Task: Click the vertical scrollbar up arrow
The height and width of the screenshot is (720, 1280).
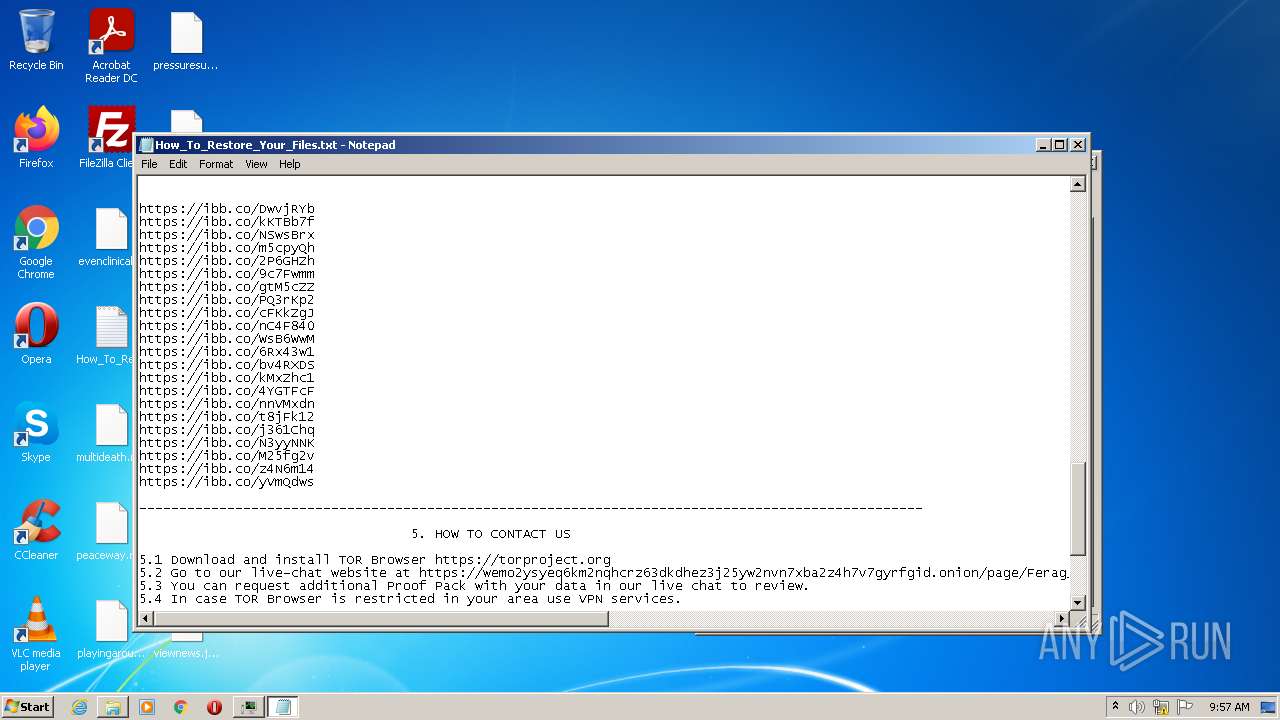Action: (1078, 184)
